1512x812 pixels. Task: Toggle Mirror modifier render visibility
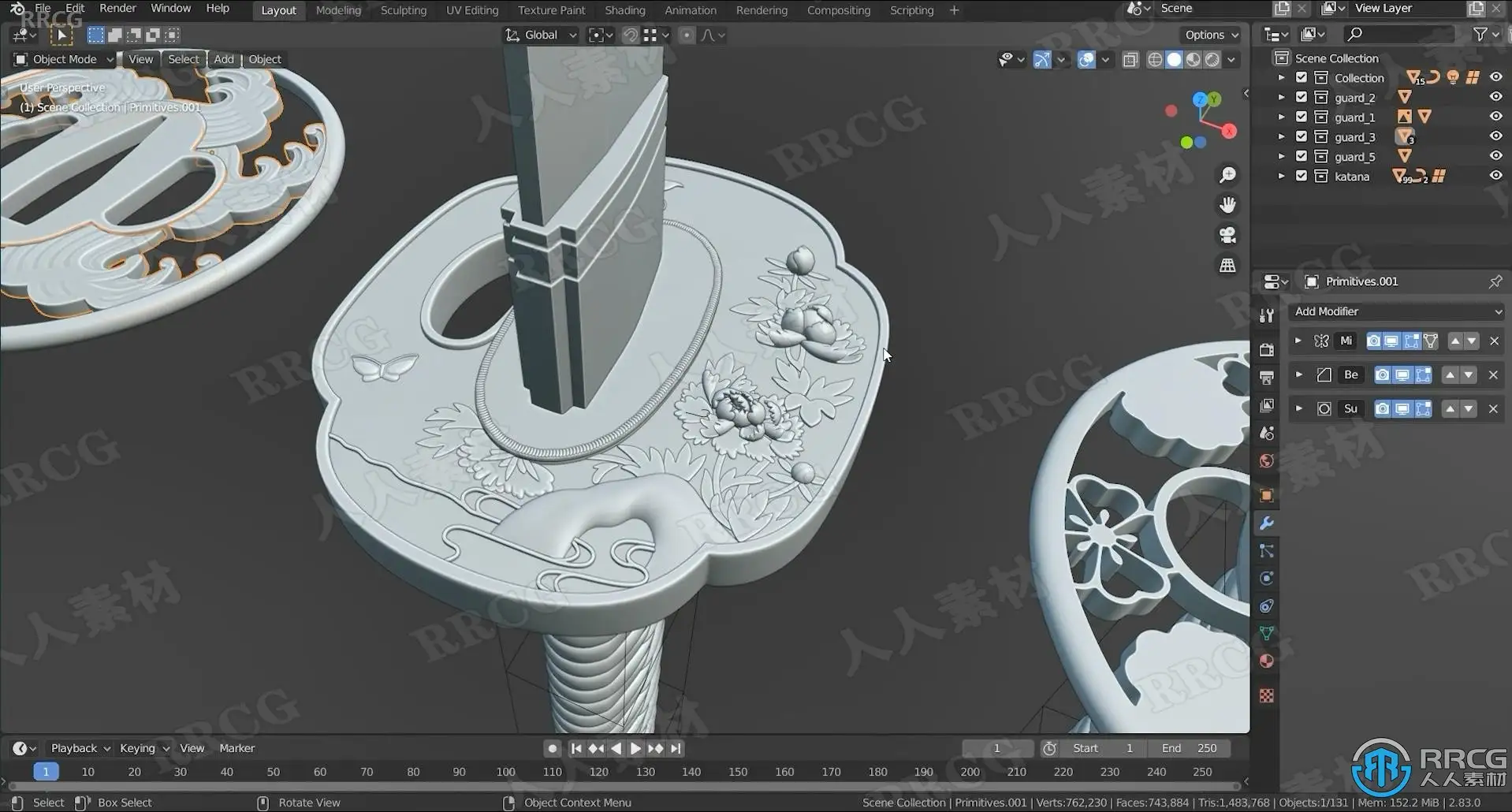point(1373,341)
